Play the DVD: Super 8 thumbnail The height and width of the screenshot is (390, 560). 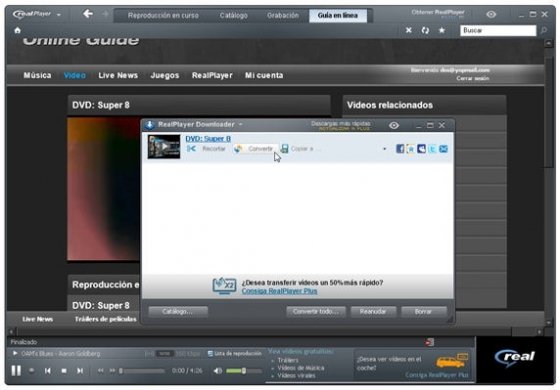(164, 146)
